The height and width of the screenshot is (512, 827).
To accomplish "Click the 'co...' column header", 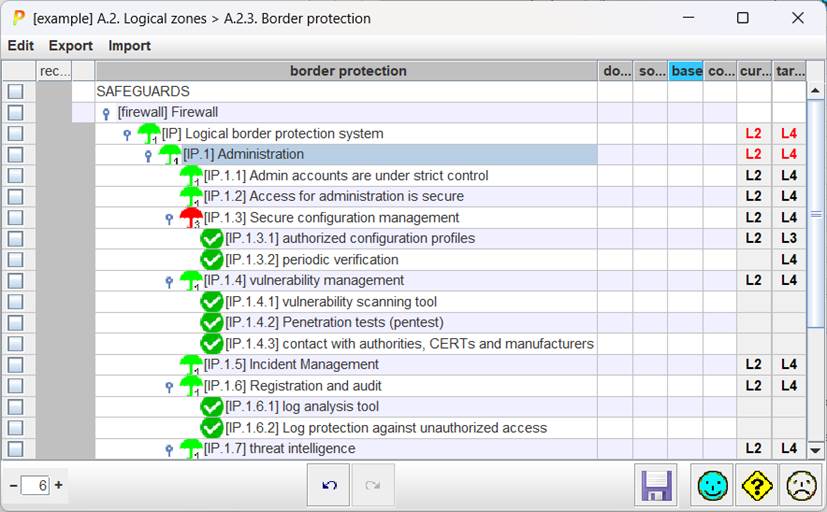I will (720, 71).
